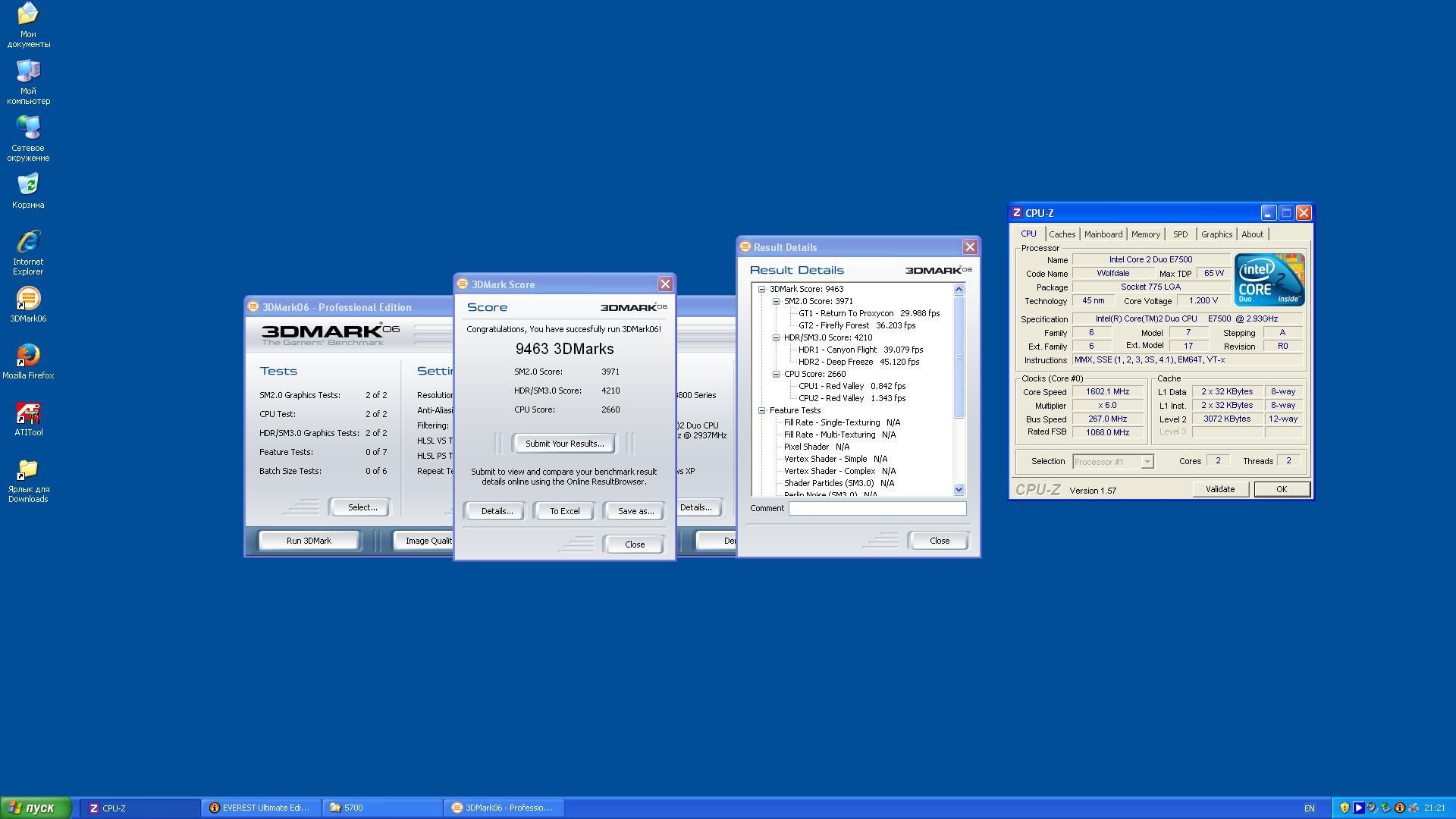Click the Comment input field
Screen dimensions: 1456x819
pos(877,508)
